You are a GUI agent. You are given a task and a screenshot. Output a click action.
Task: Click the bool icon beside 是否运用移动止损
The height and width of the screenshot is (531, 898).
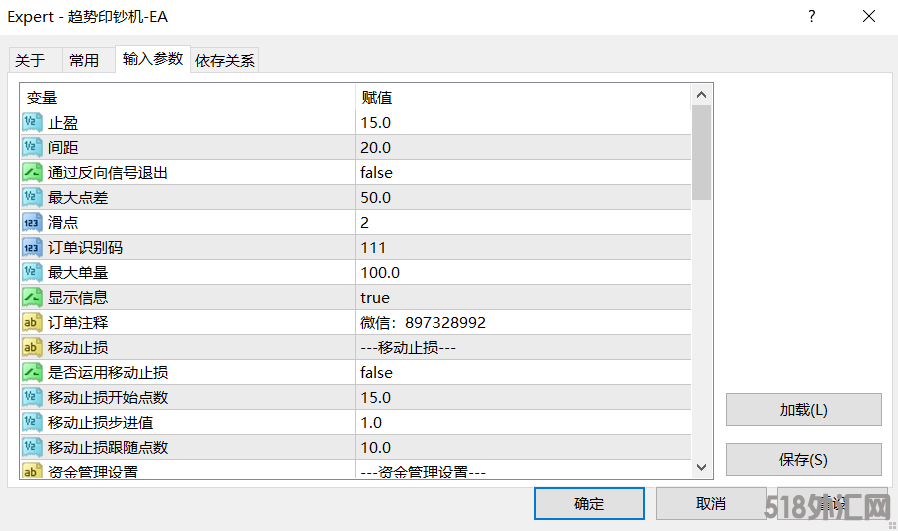(32, 372)
